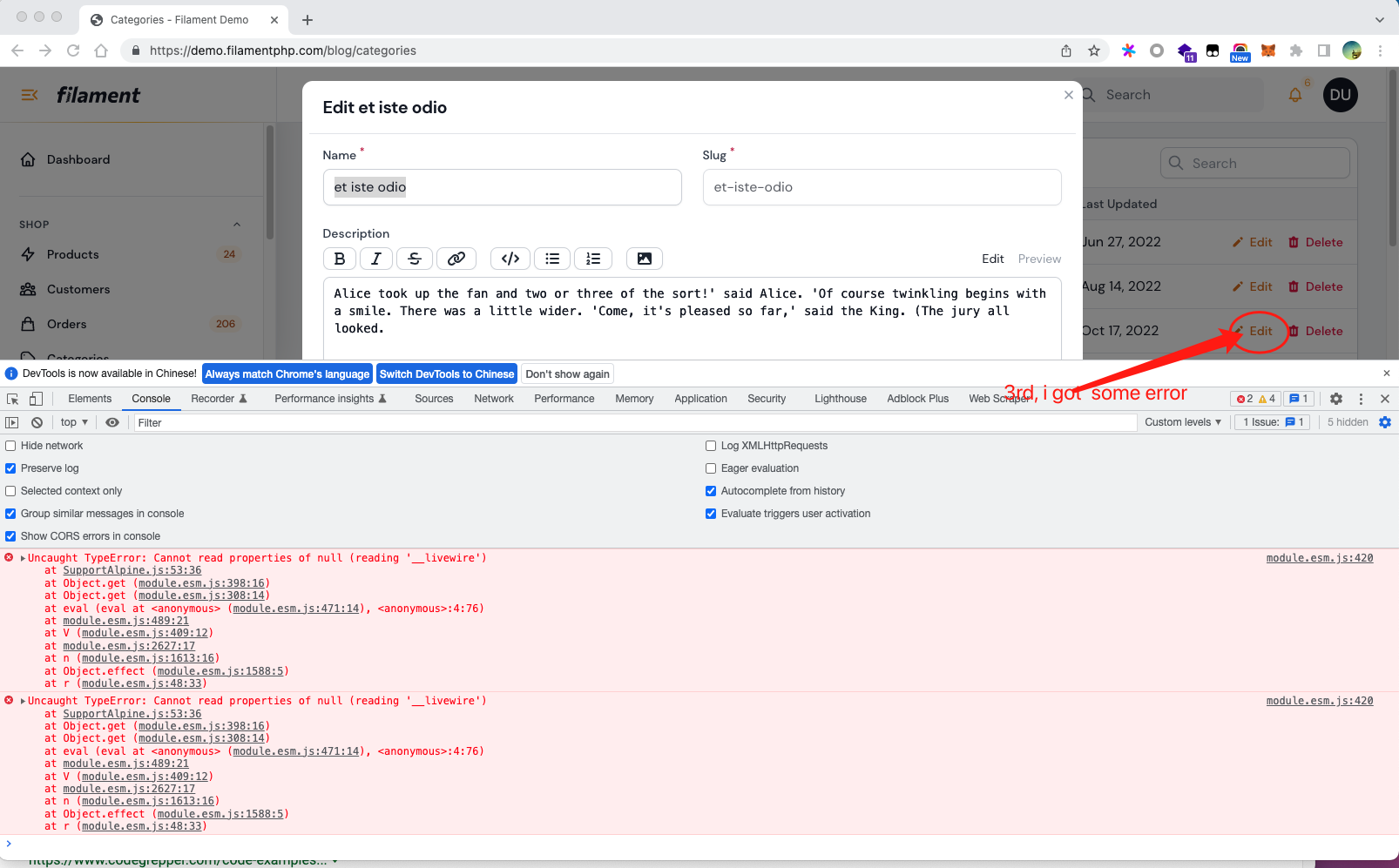1399x868 pixels.
Task: Create a bullet list in the editor
Action: pos(551,259)
